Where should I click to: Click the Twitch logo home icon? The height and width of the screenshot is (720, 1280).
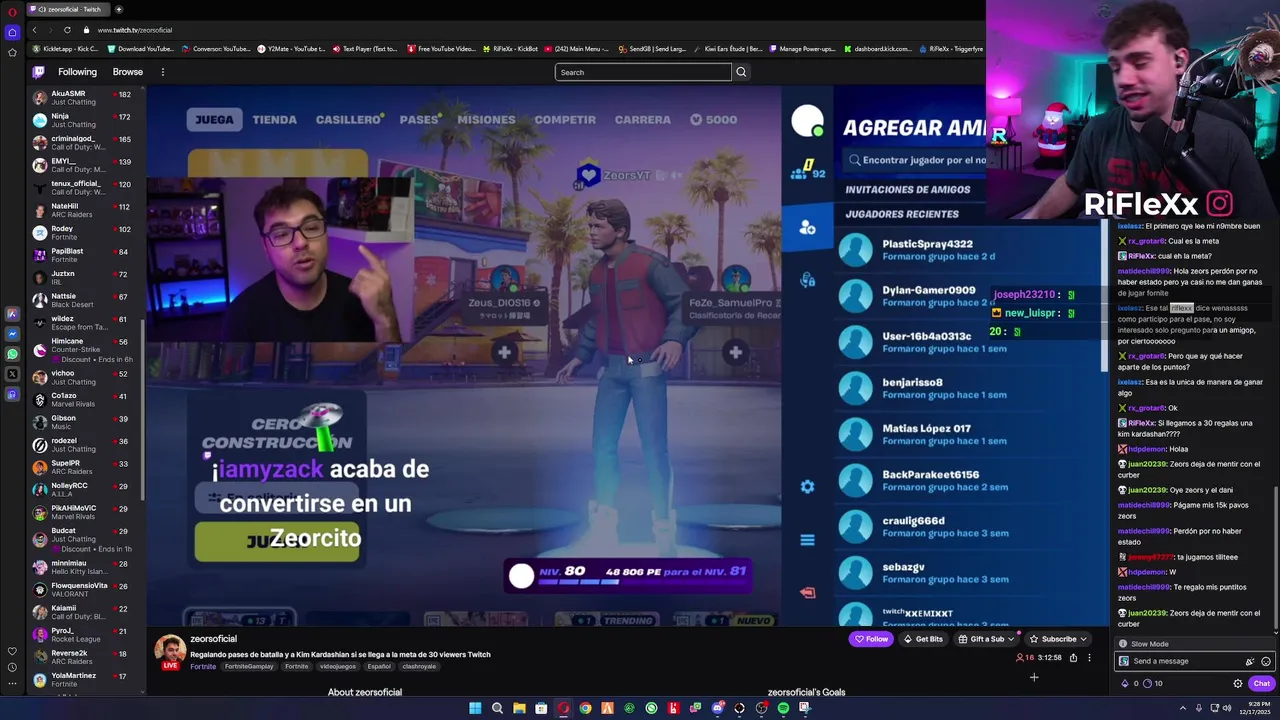coord(38,72)
